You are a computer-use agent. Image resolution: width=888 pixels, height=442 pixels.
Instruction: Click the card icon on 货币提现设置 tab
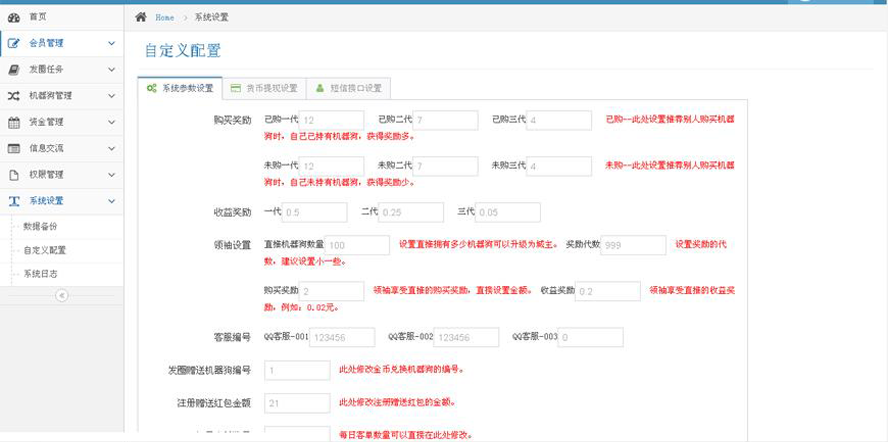236,88
